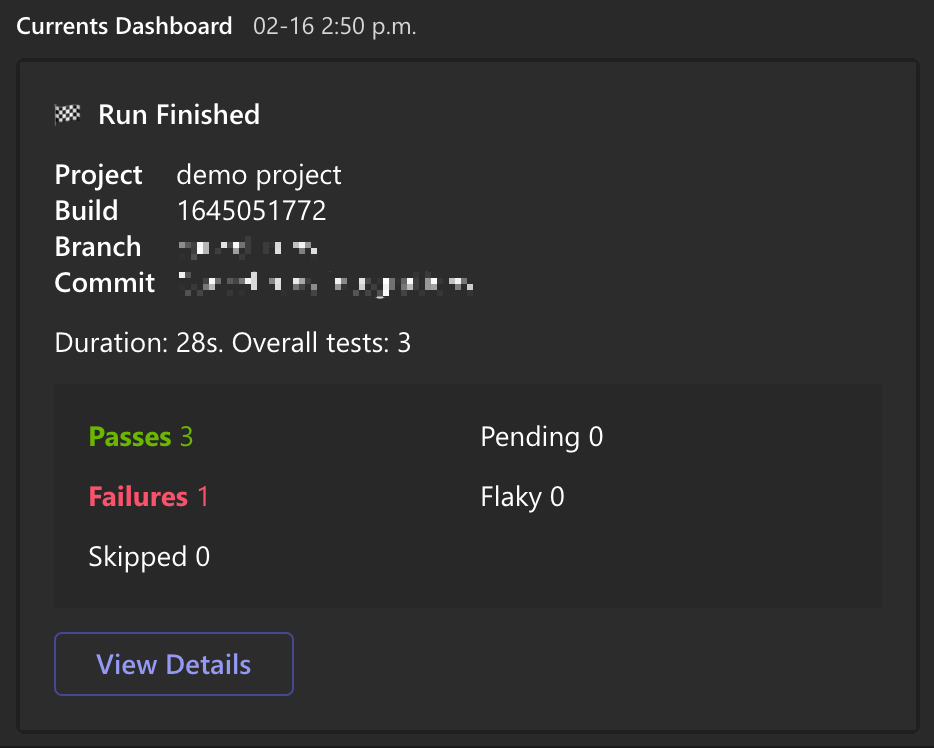Click the Flaky 0 count
Viewport: 934px width, 748px height.
[522, 497]
